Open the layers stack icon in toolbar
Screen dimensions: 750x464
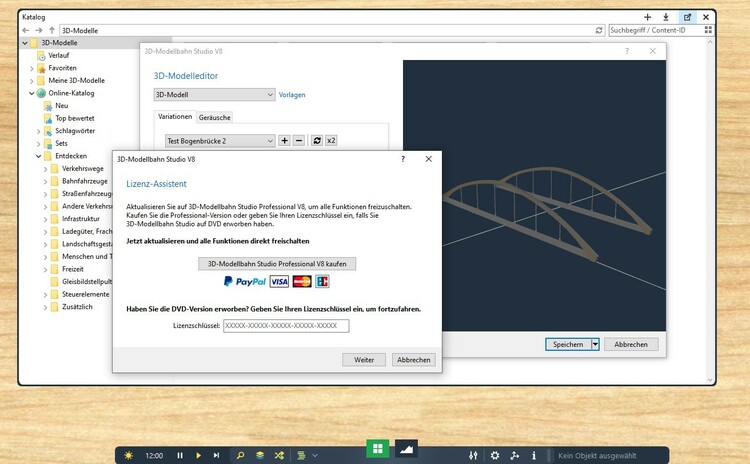tap(260, 455)
